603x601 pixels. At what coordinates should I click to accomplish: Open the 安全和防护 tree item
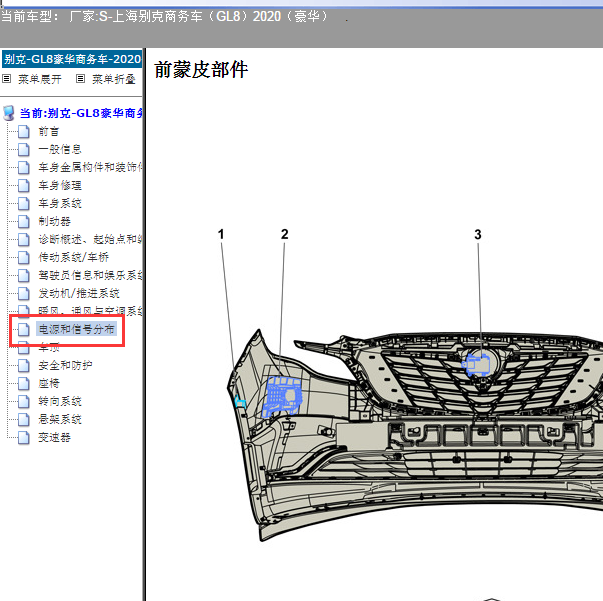click(65, 365)
